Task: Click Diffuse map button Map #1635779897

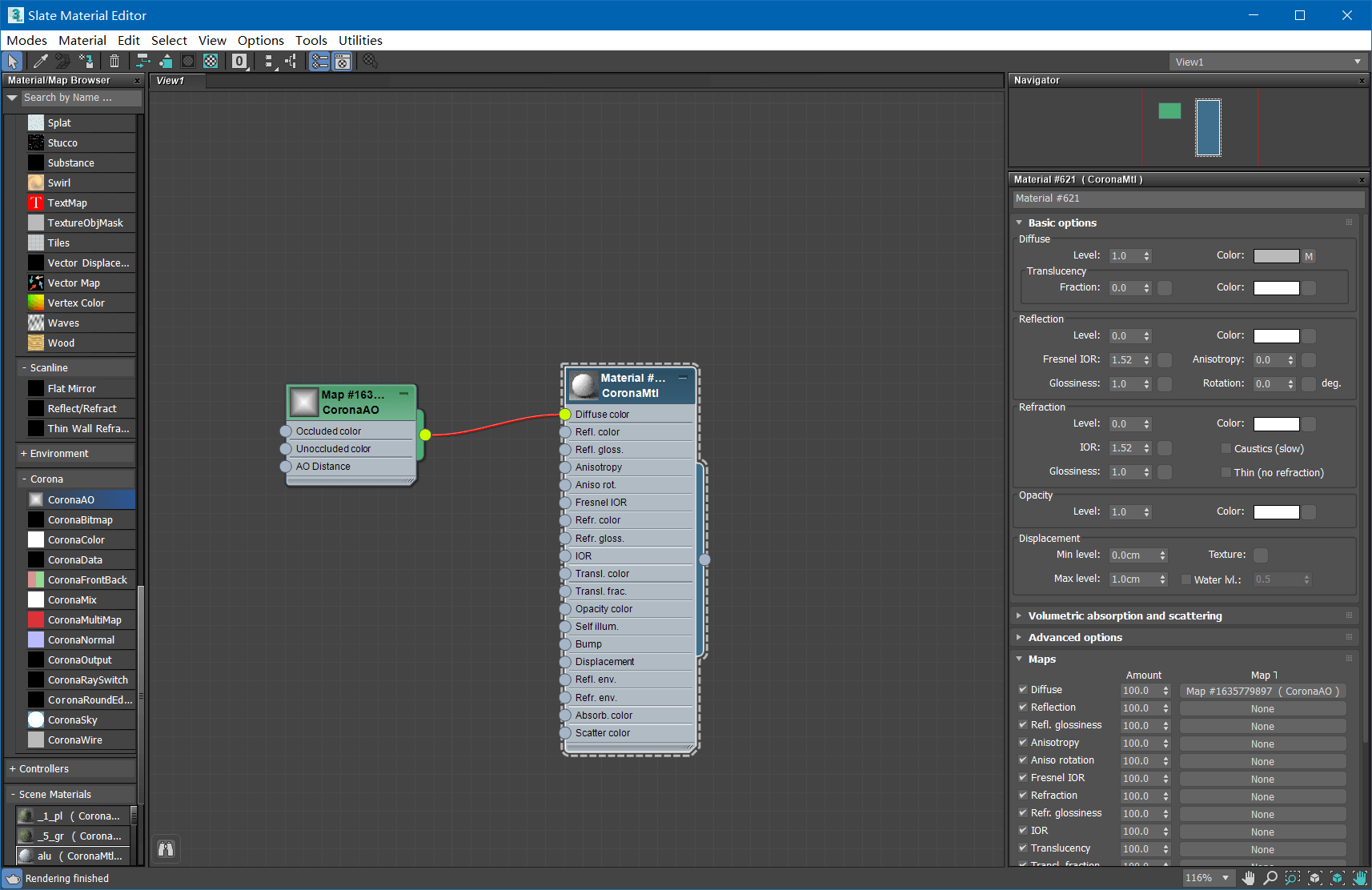Action: 1262,691
